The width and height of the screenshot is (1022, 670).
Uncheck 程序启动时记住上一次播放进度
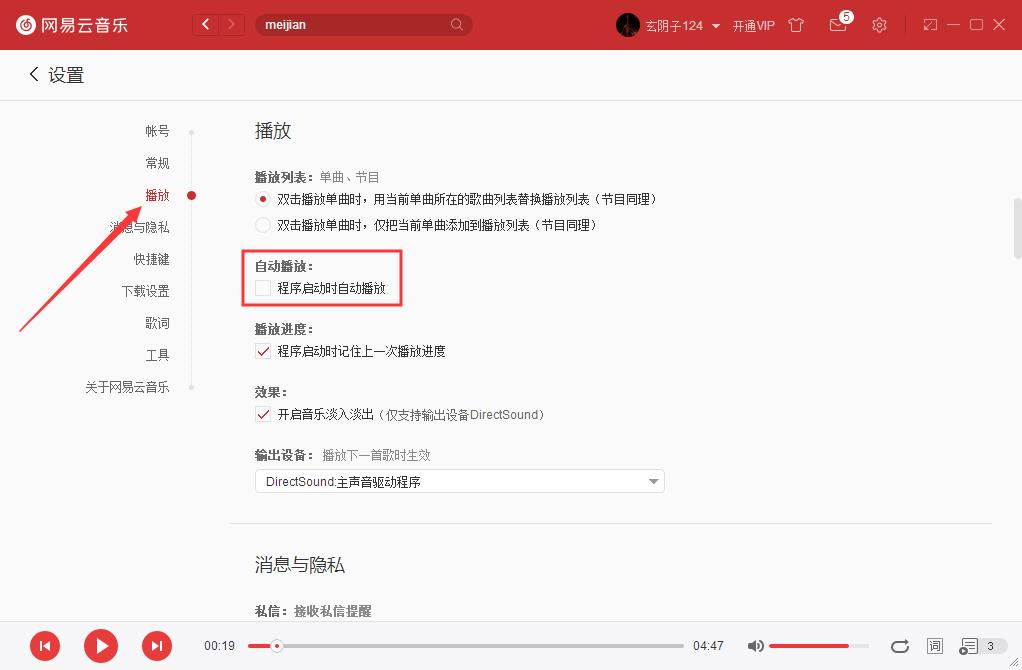click(x=262, y=351)
